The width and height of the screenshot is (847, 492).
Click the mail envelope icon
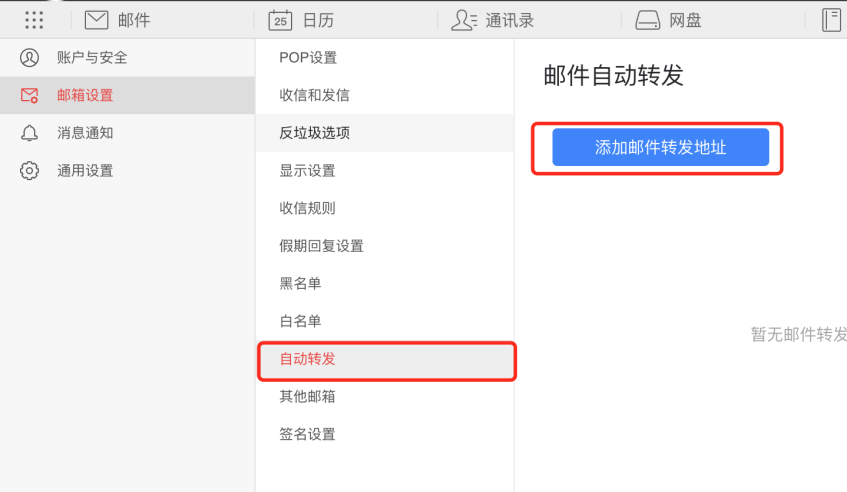point(97,20)
